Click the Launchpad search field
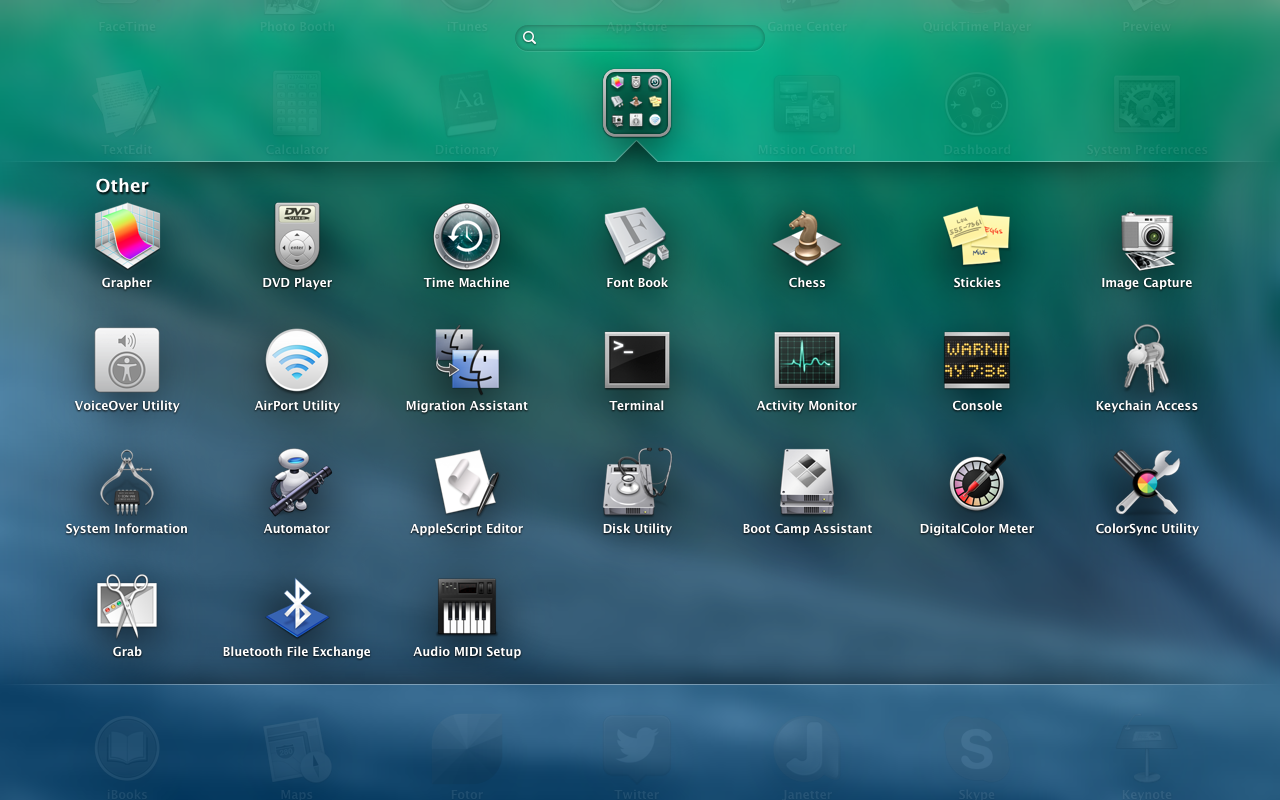The height and width of the screenshot is (800, 1280). click(x=640, y=38)
